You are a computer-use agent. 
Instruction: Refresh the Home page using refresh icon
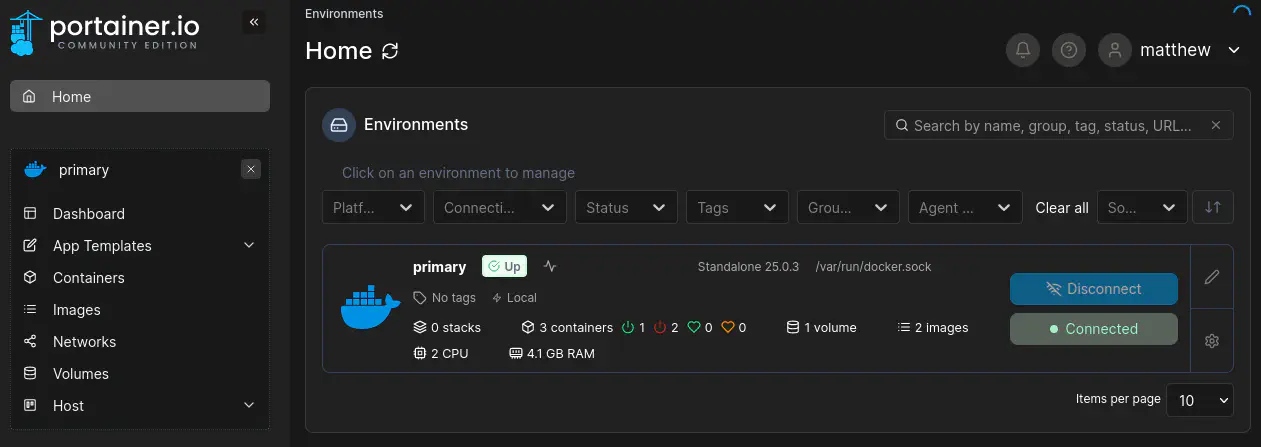pyautogui.click(x=390, y=51)
